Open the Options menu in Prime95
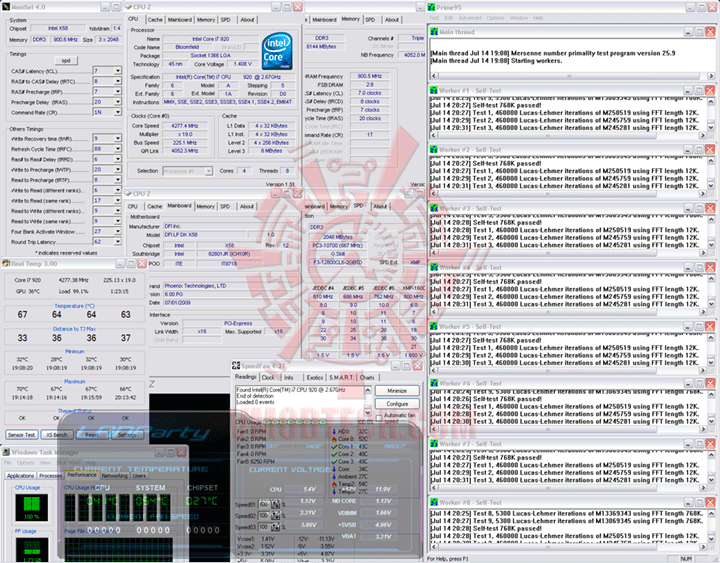720x563 pixels. (495, 18)
